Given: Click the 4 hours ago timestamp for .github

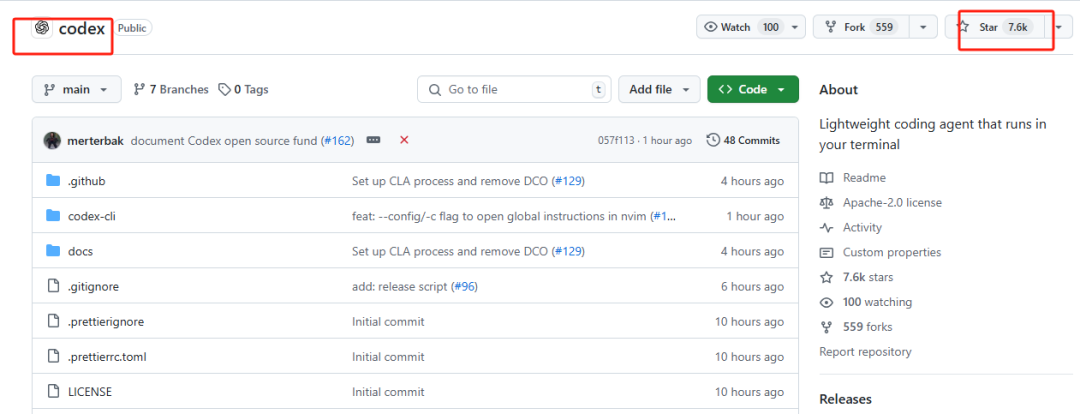Looking at the screenshot, I should click(752, 181).
